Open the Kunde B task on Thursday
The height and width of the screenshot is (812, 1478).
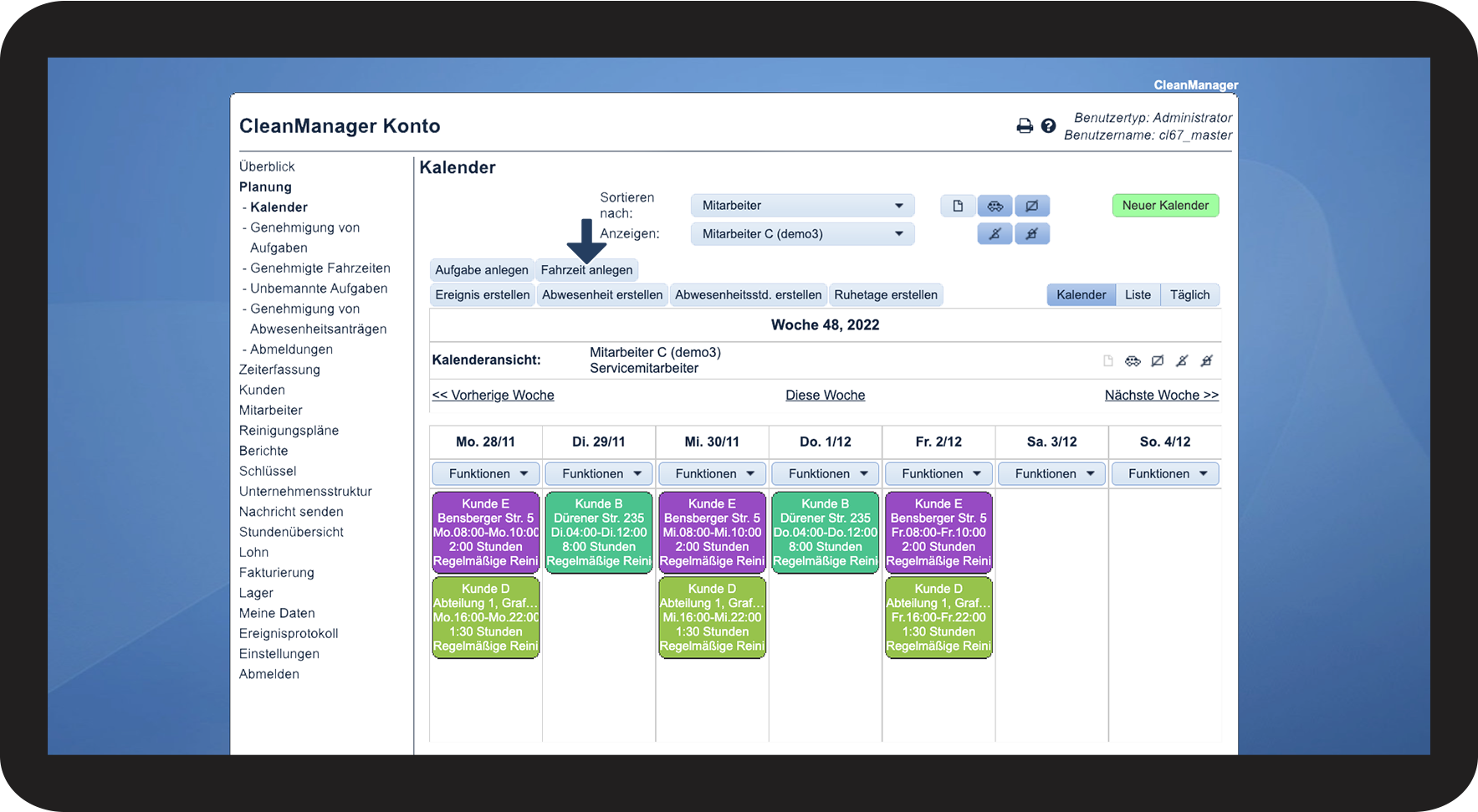coord(826,533)
